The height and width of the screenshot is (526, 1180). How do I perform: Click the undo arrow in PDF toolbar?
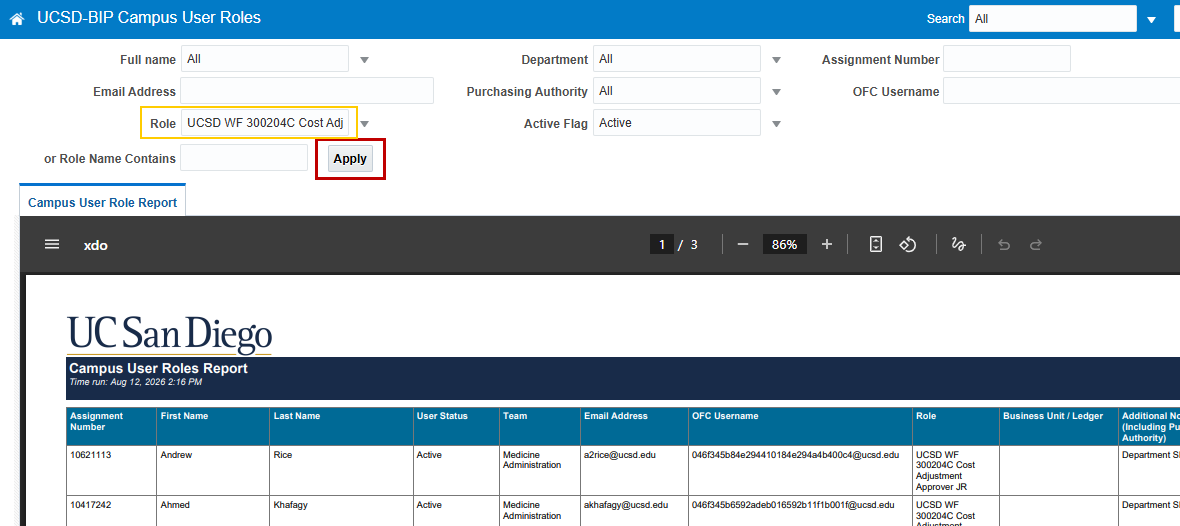(x=1003, y=245)
